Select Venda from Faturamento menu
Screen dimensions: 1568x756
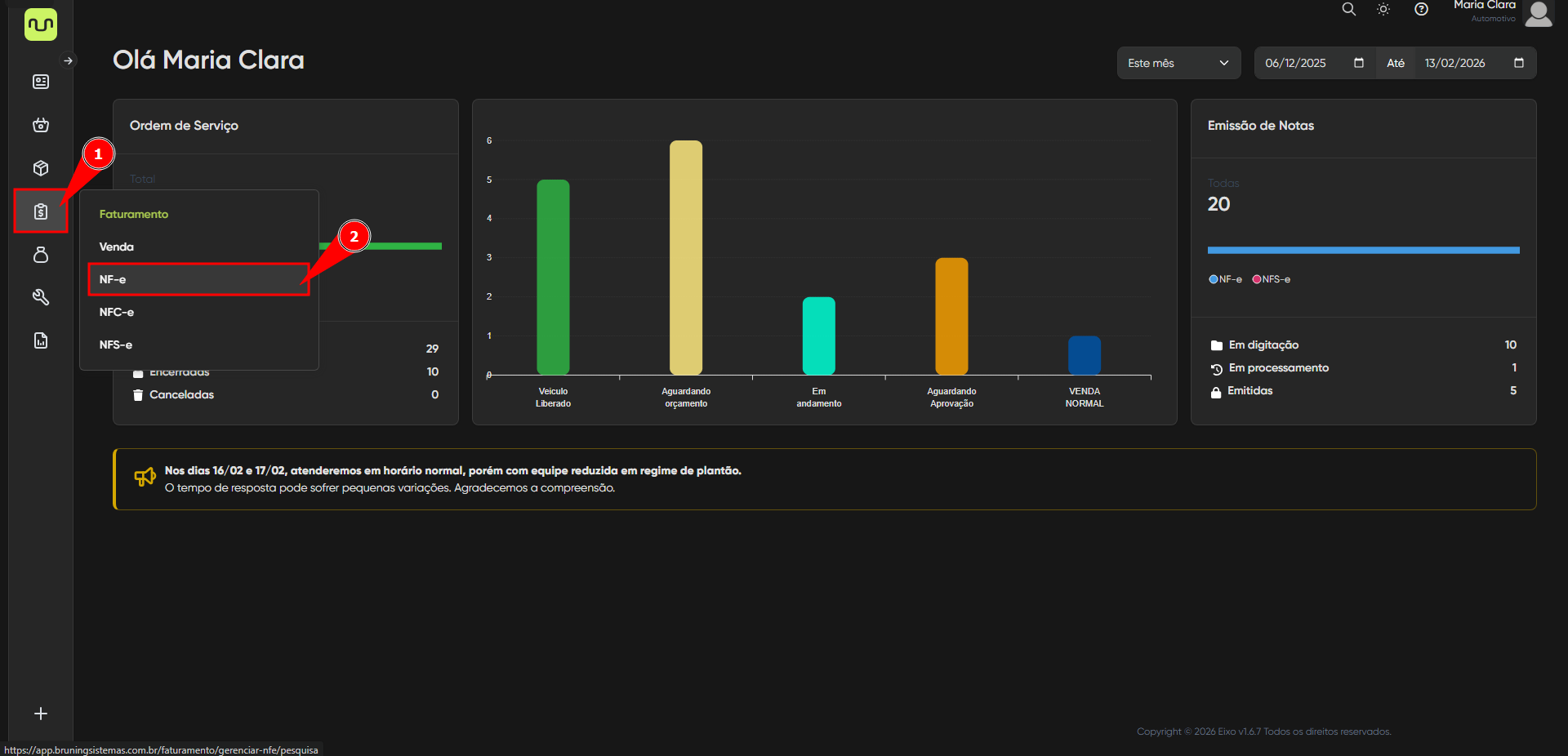[x=117, y=247]
